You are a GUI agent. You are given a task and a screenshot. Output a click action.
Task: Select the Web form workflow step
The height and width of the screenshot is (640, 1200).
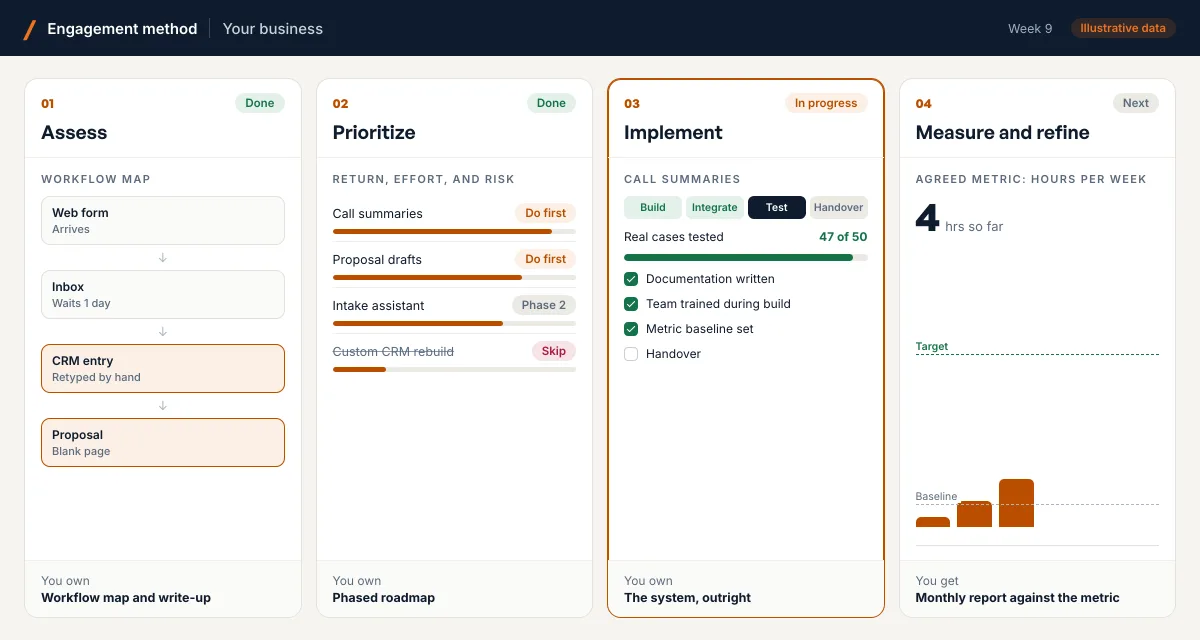point(163,221)
